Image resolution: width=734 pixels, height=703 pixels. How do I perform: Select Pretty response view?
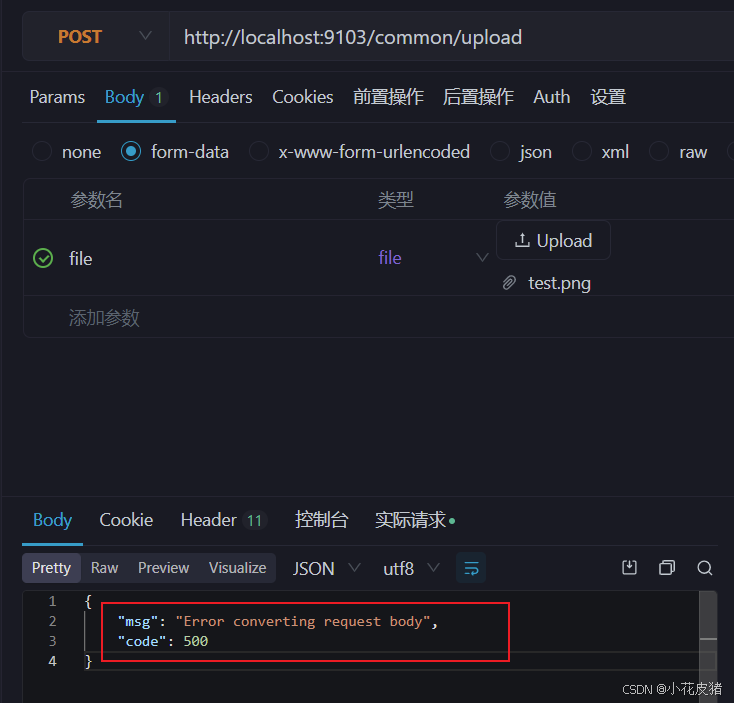pos(51,568)
